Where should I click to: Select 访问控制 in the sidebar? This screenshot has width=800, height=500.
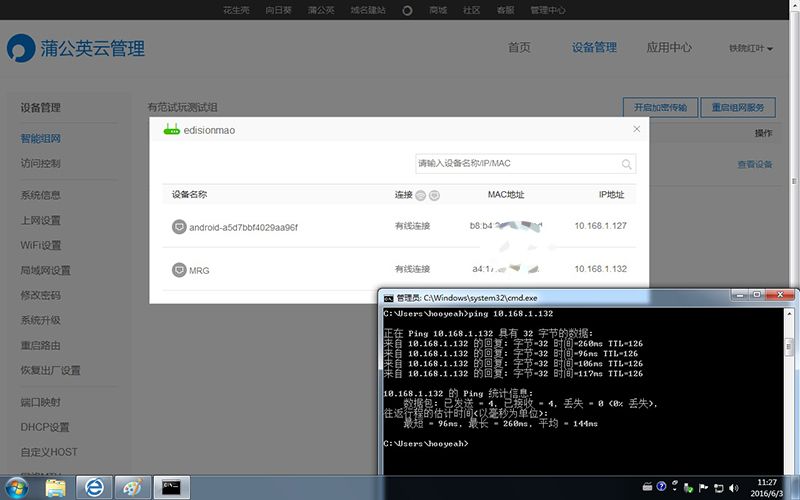tap(41, 164)
